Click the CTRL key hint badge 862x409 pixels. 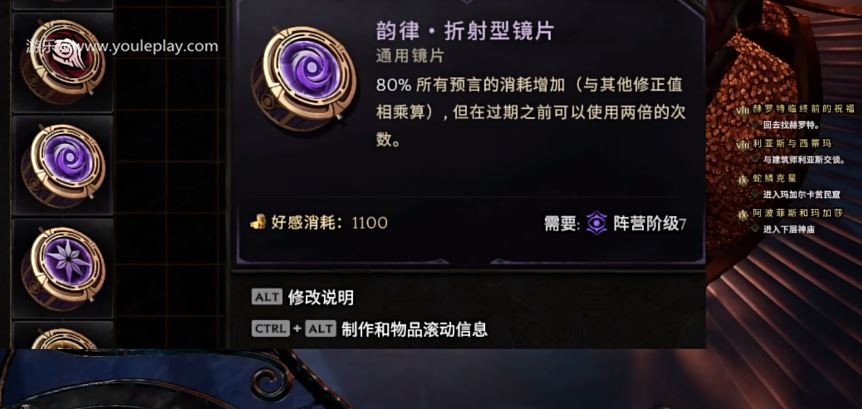270,329
